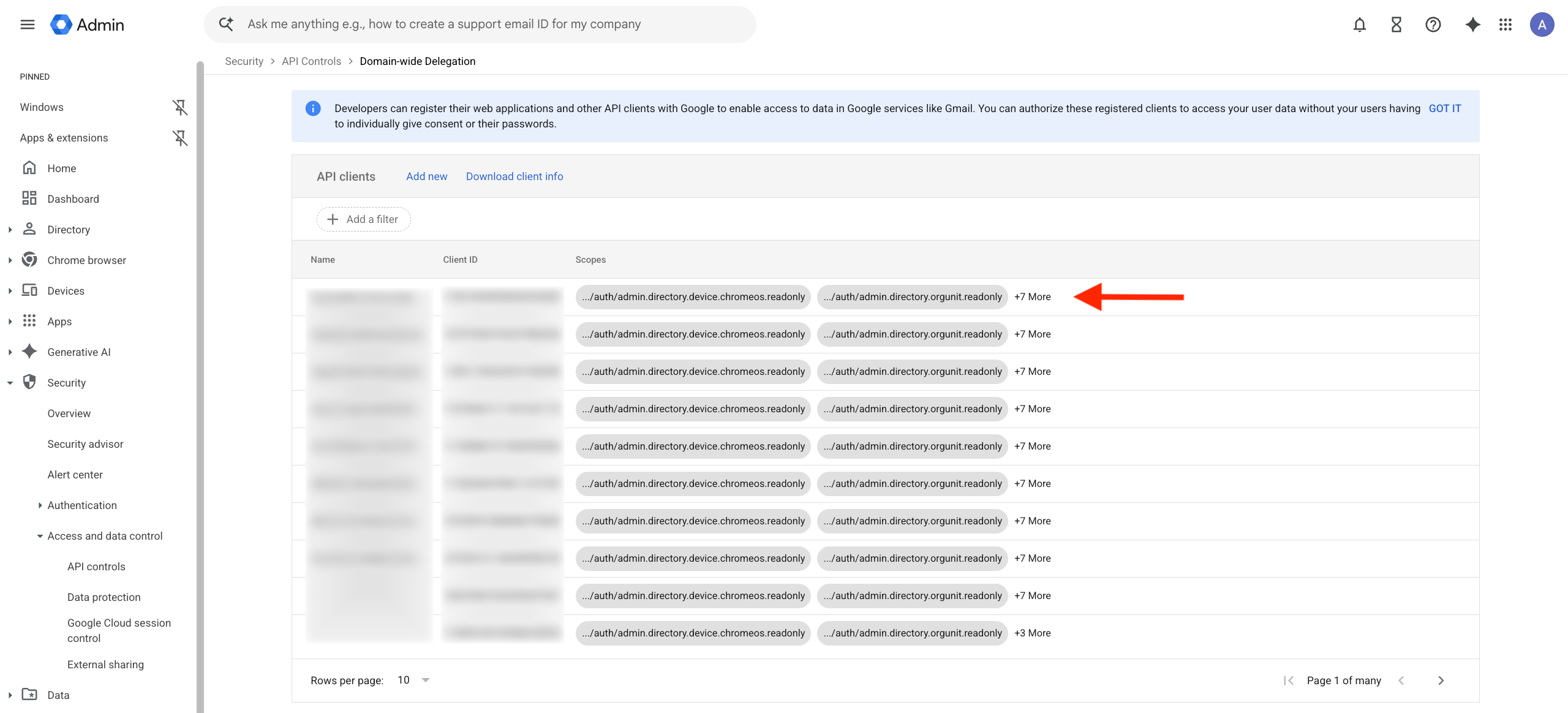Image resolution: width=1568 pixels, height=713 pixels.
Task: Expand the Chrome browser section
Action: tap(10, 260)
